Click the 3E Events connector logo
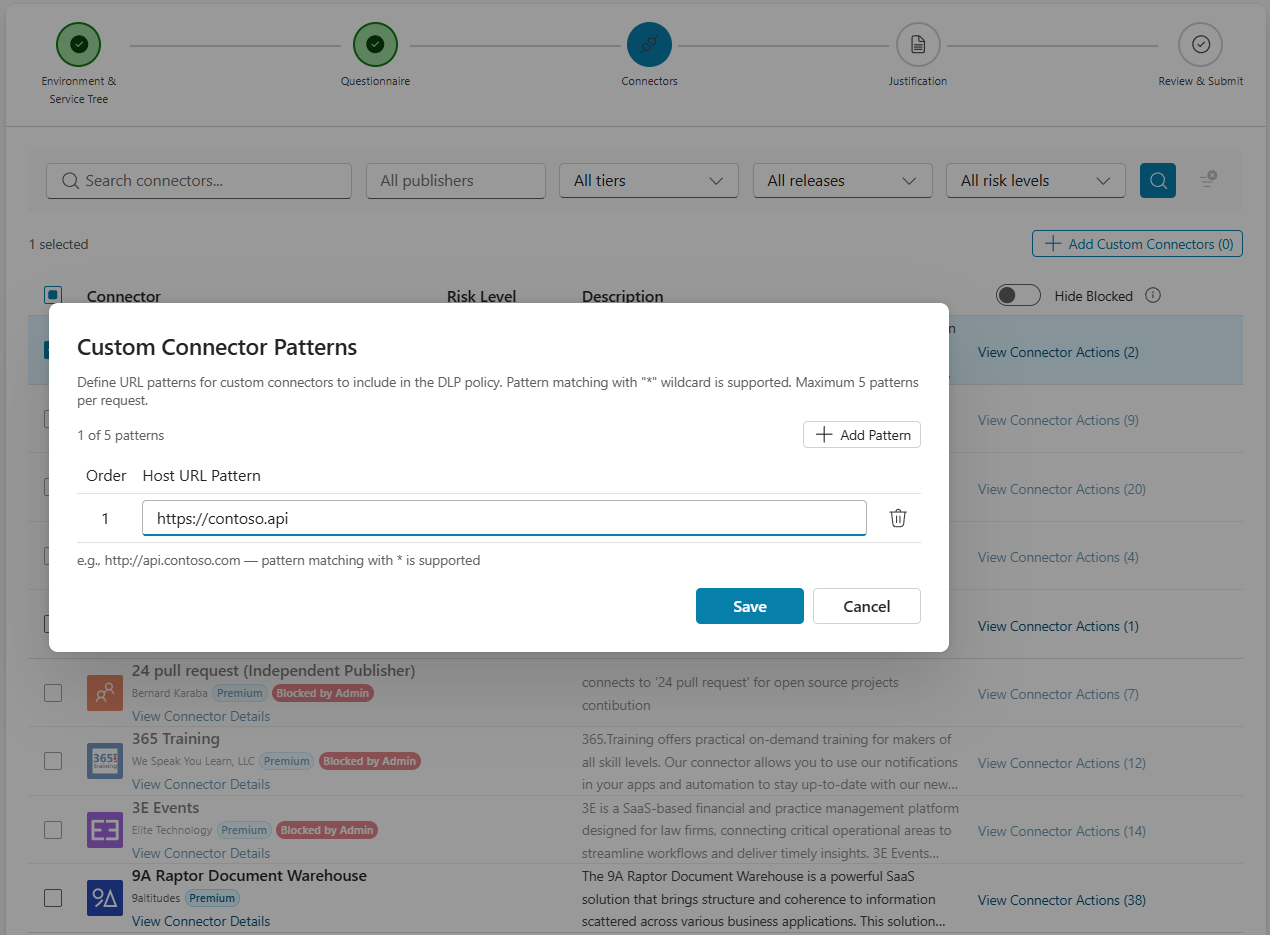 105,830
